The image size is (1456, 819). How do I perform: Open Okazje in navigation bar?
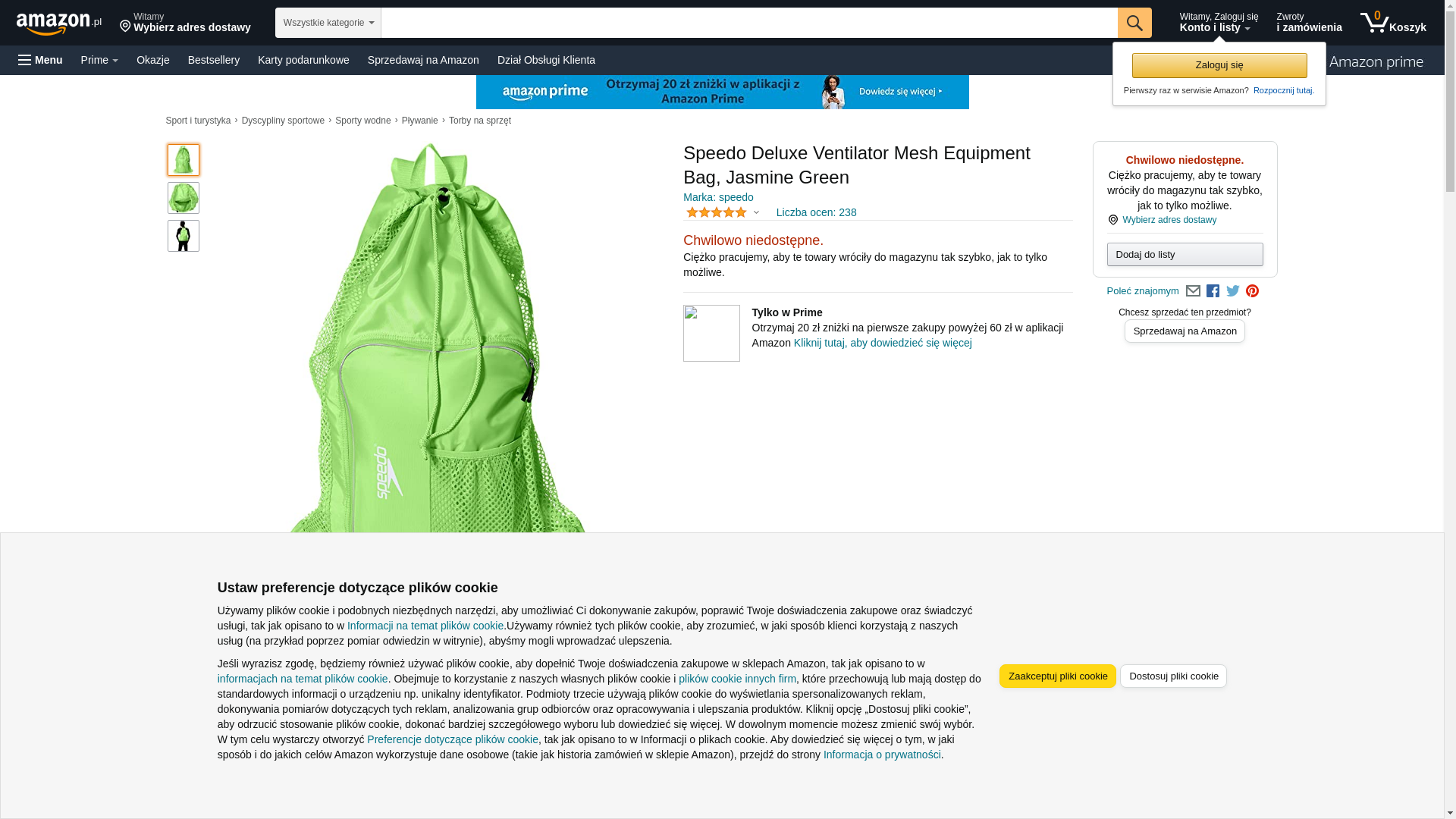(x=153, y=60)
